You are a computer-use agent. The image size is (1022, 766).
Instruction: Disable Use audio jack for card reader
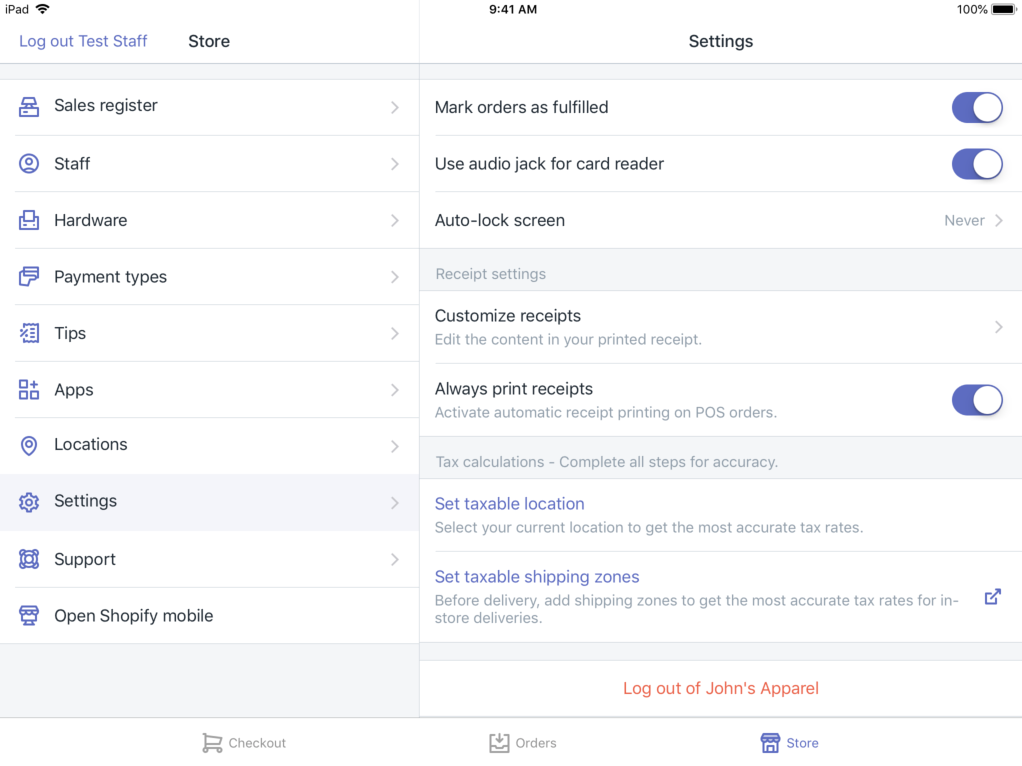tap(977, 164)
